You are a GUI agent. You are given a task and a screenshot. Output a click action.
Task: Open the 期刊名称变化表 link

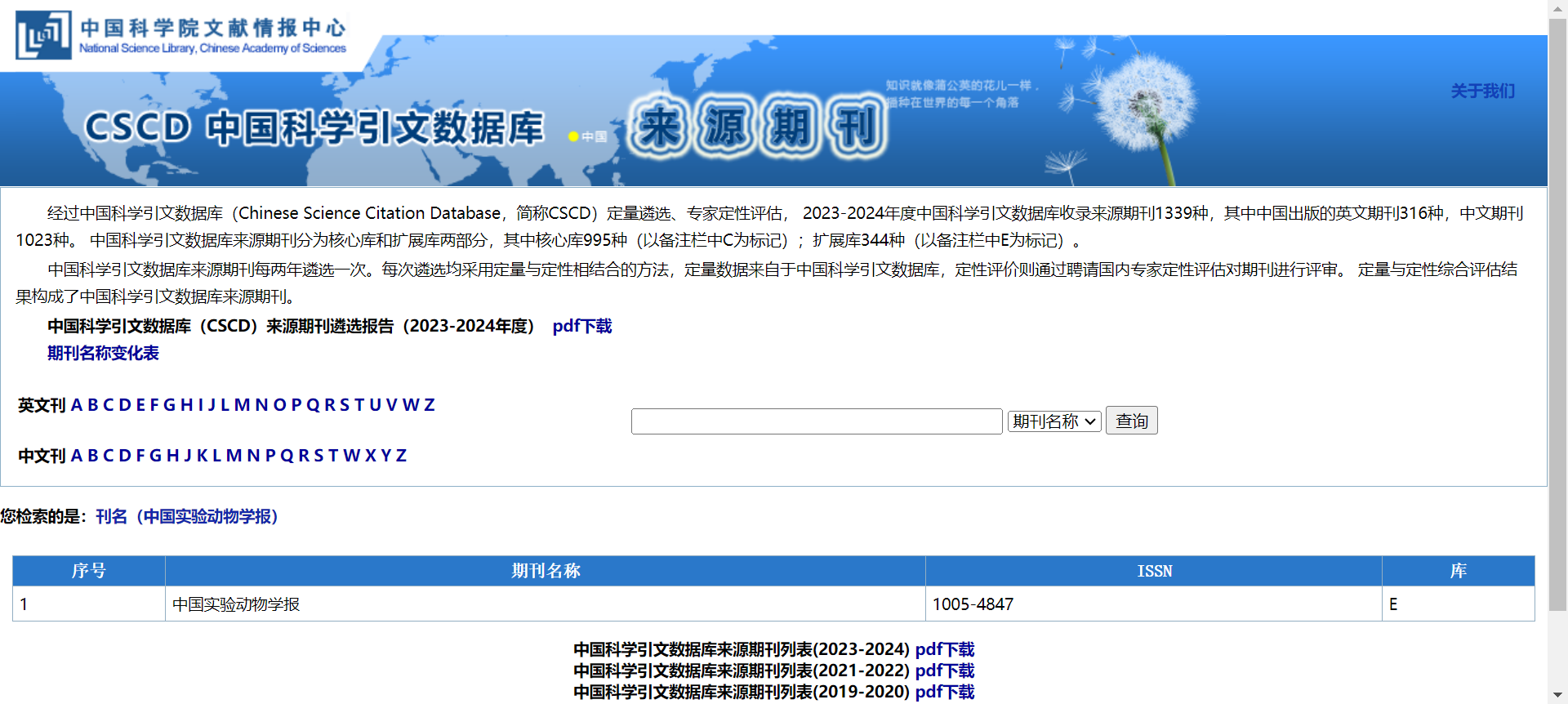tap(103, 353)
